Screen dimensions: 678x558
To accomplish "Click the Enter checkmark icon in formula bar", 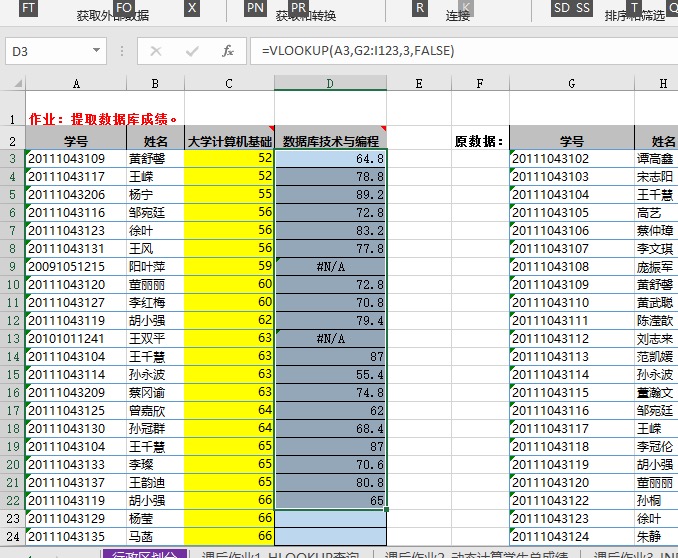I will (191, 50).
